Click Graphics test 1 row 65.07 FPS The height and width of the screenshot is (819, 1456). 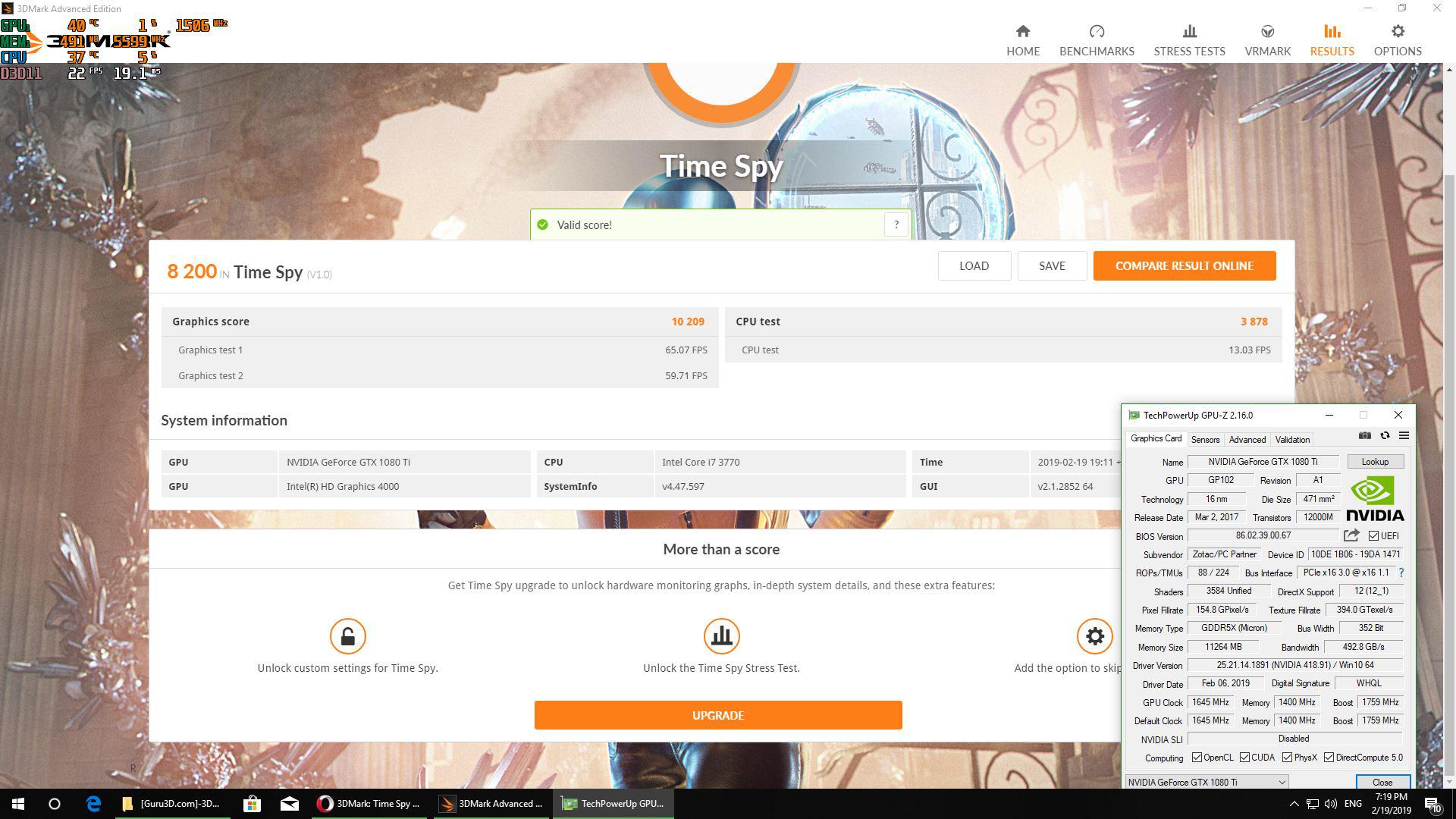pyautogui.click(x=440, y=350)
